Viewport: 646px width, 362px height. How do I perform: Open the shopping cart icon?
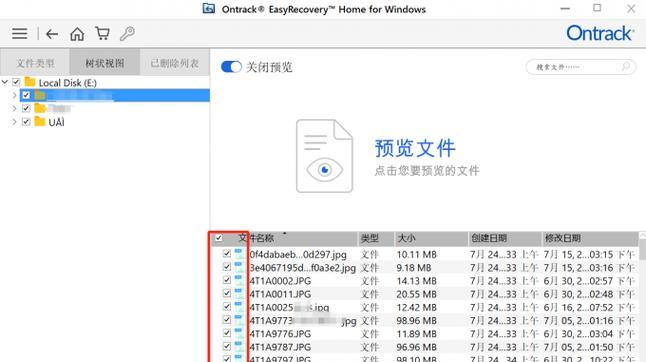click(x=102, y=33)
